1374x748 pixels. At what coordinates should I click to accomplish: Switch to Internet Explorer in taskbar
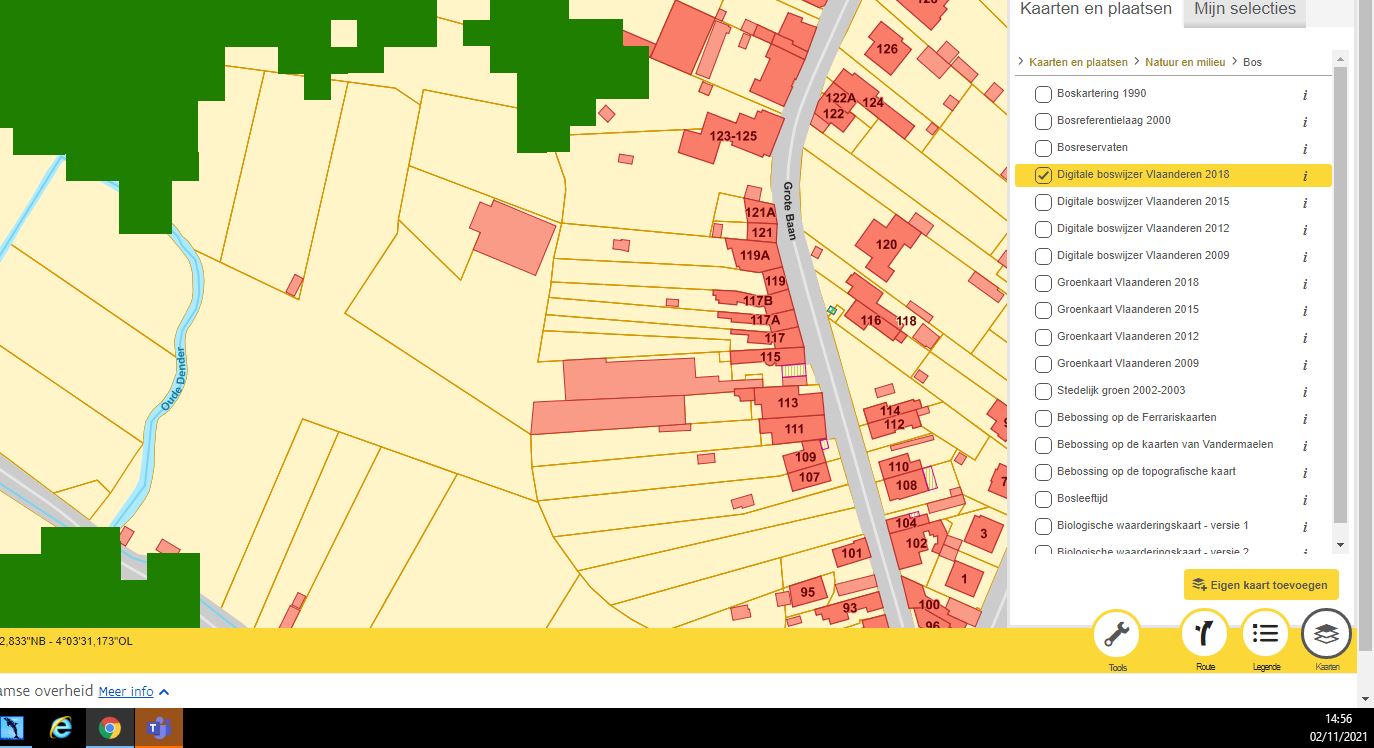(62, 728)
